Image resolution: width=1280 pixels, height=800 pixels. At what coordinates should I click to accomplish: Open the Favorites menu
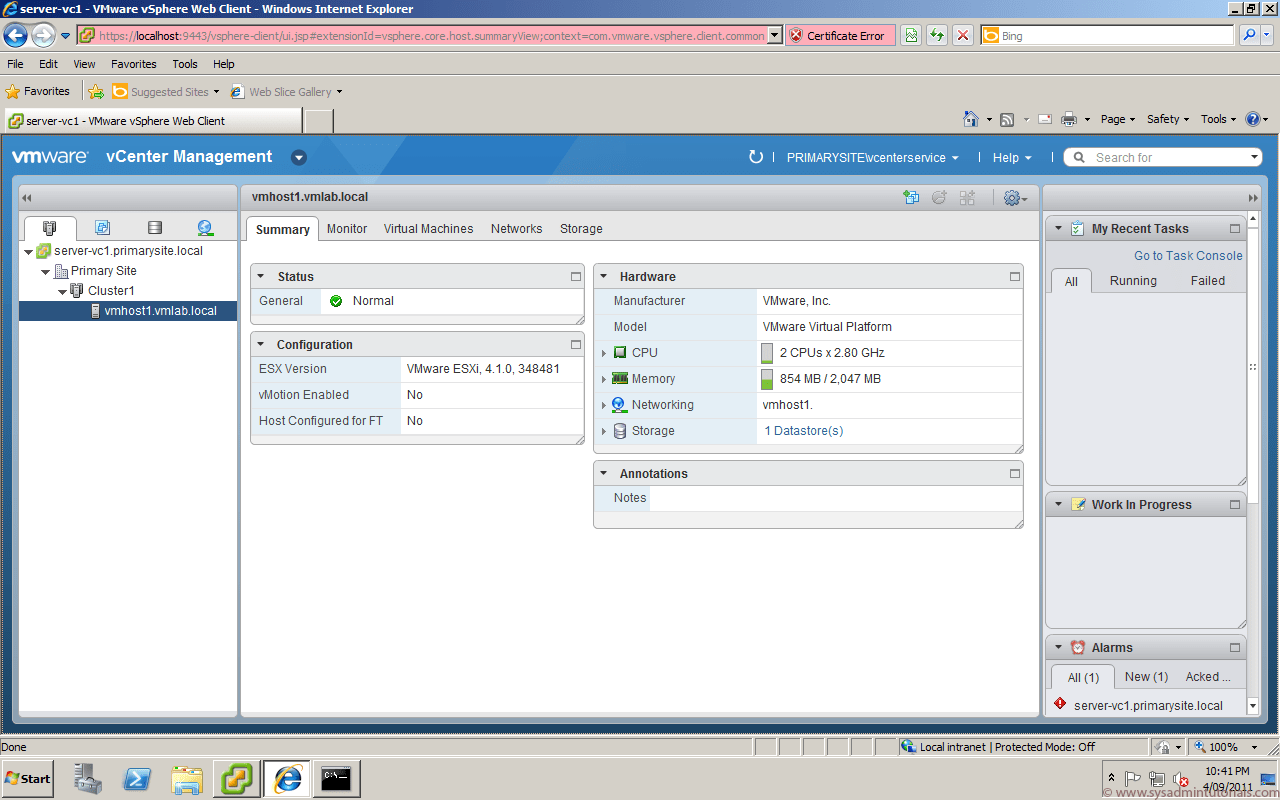point(134,63)
